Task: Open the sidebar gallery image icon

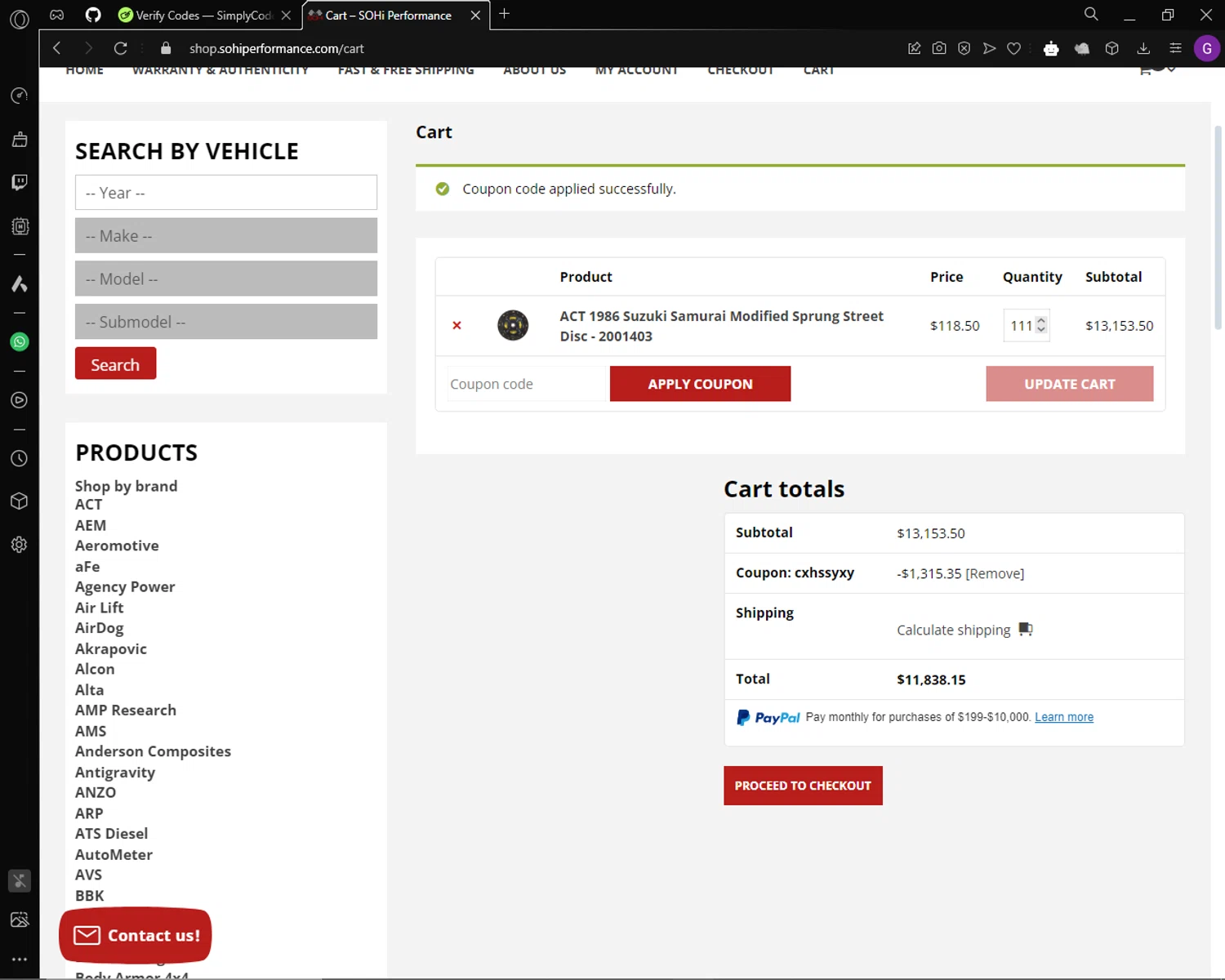Action: (x=20, y=920)
